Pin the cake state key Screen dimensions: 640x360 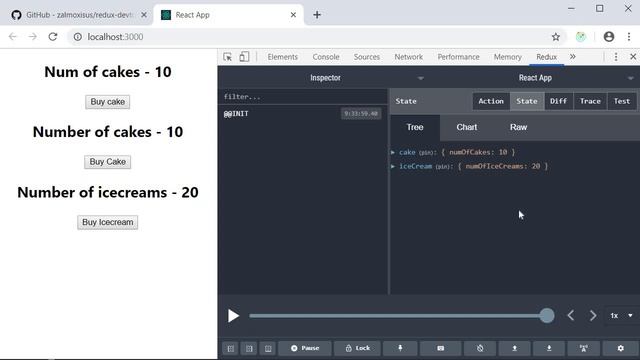pyautogui.click(x=427, y=153)
